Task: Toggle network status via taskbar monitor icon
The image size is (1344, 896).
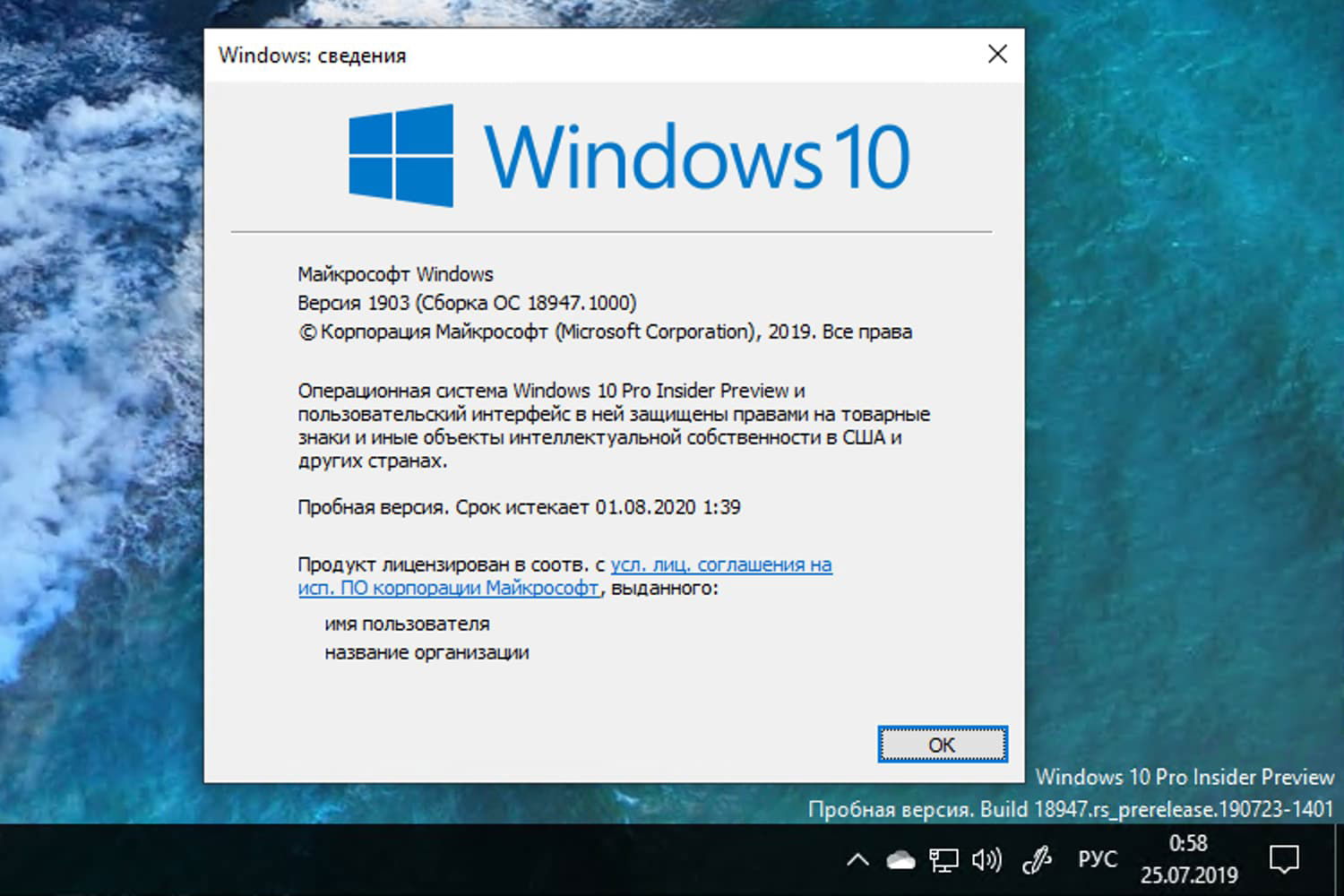Action: coord(943,858)
